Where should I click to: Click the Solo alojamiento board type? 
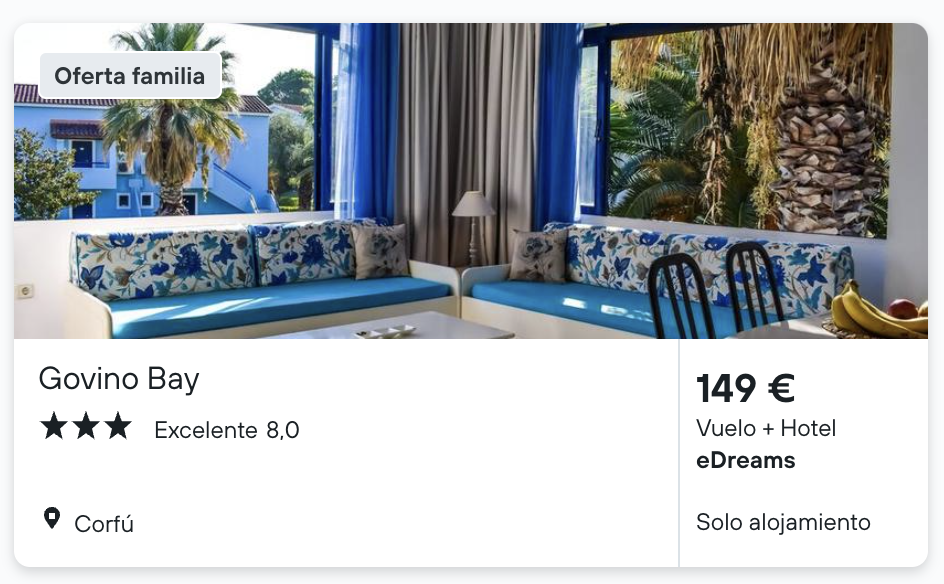[783, 522]
